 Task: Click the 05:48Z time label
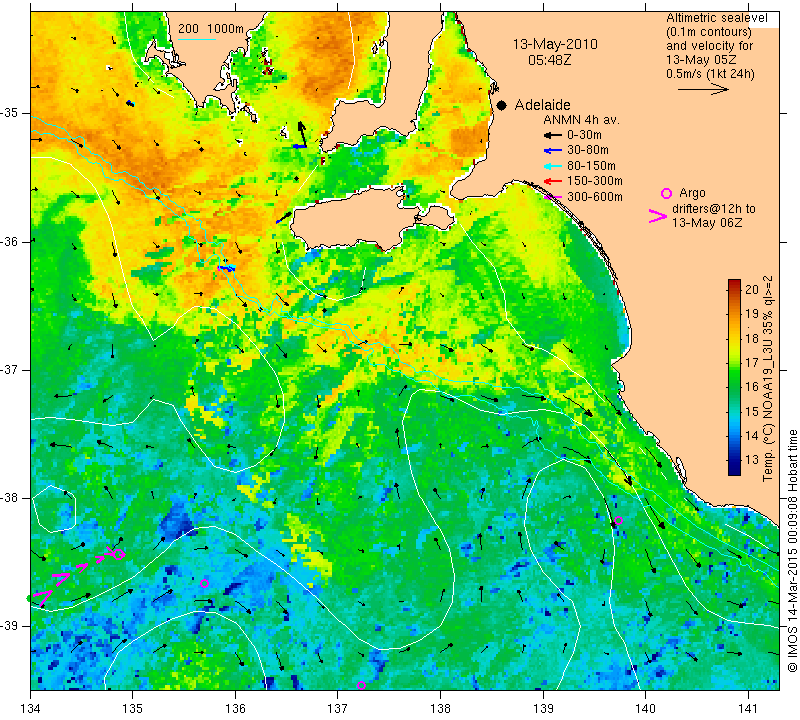[x=549, y=60]
